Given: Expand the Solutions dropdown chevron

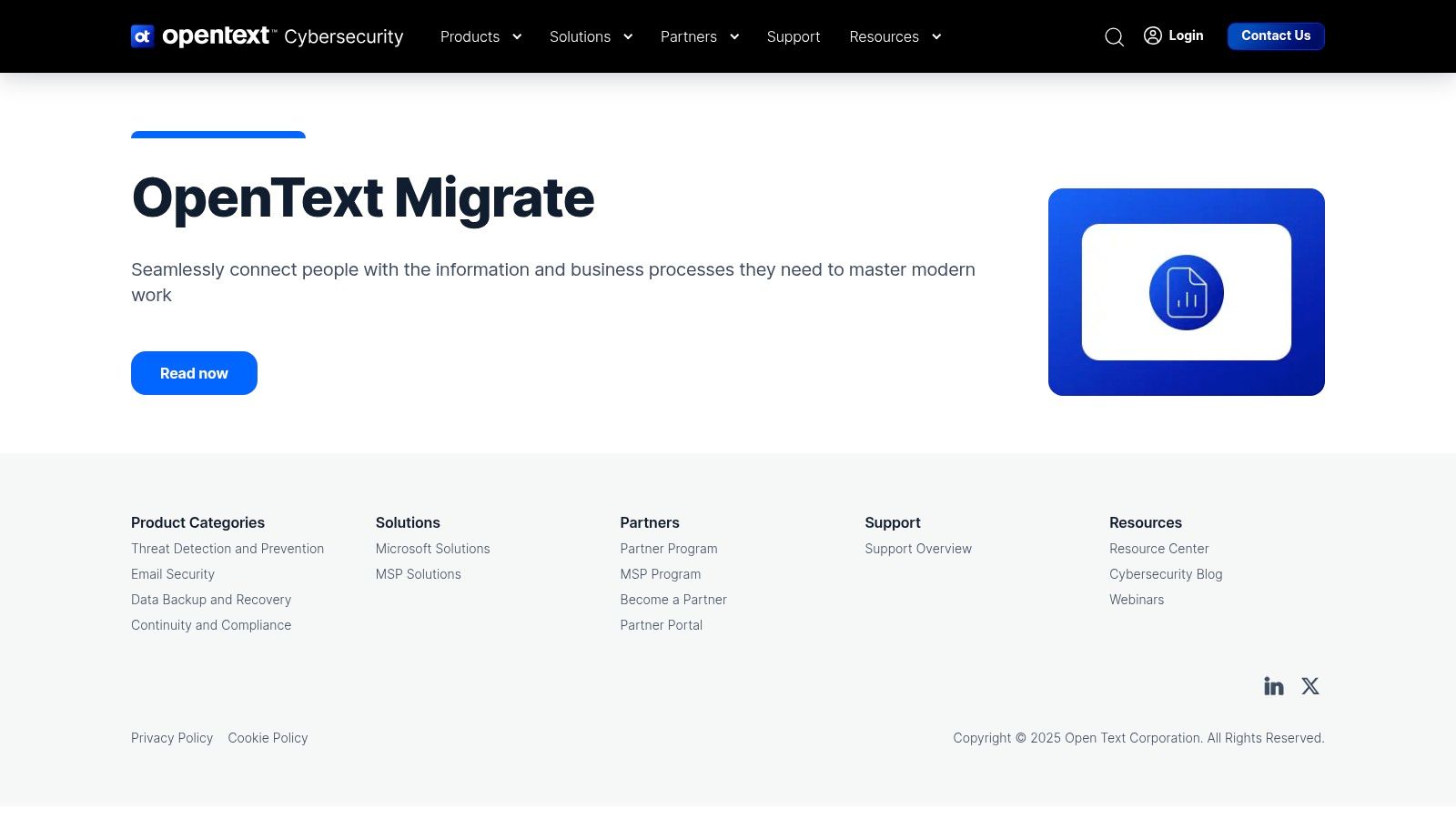Looking at the screenshot, I should (627, 37).
